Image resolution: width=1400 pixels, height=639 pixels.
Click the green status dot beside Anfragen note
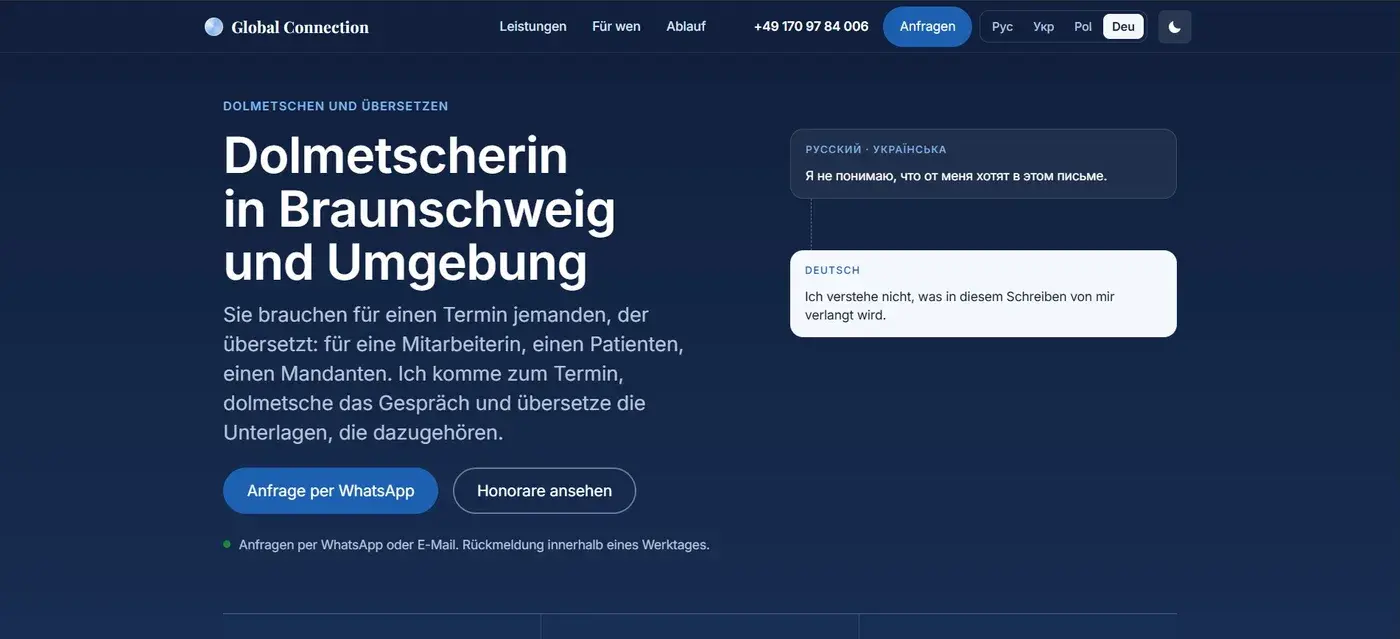tap(227, 544)
